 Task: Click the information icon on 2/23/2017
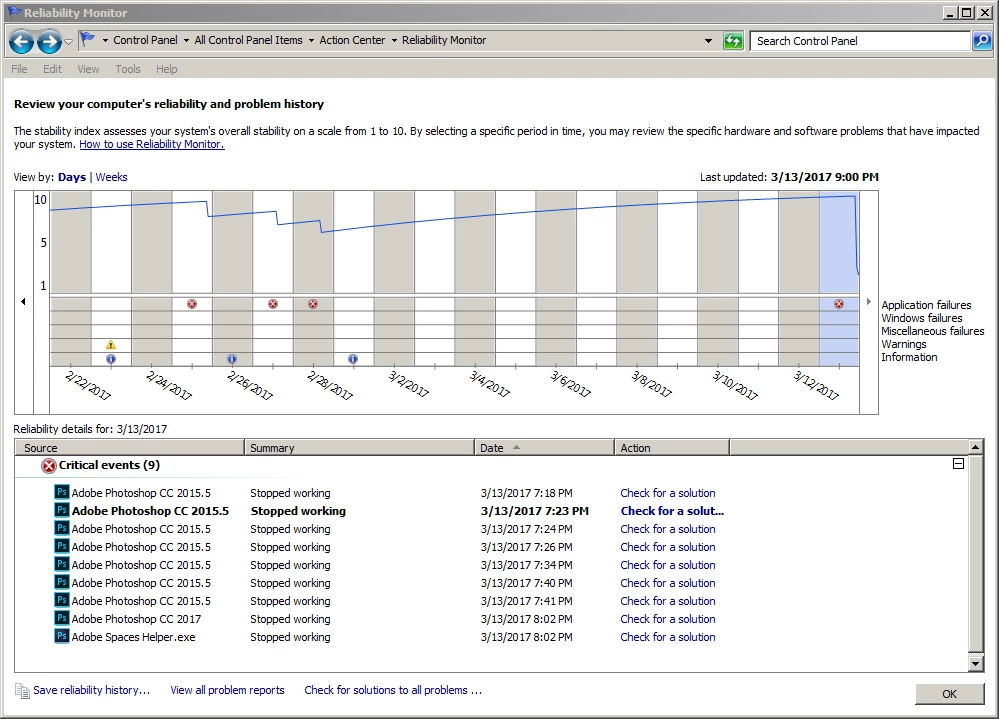coord(111,359)
